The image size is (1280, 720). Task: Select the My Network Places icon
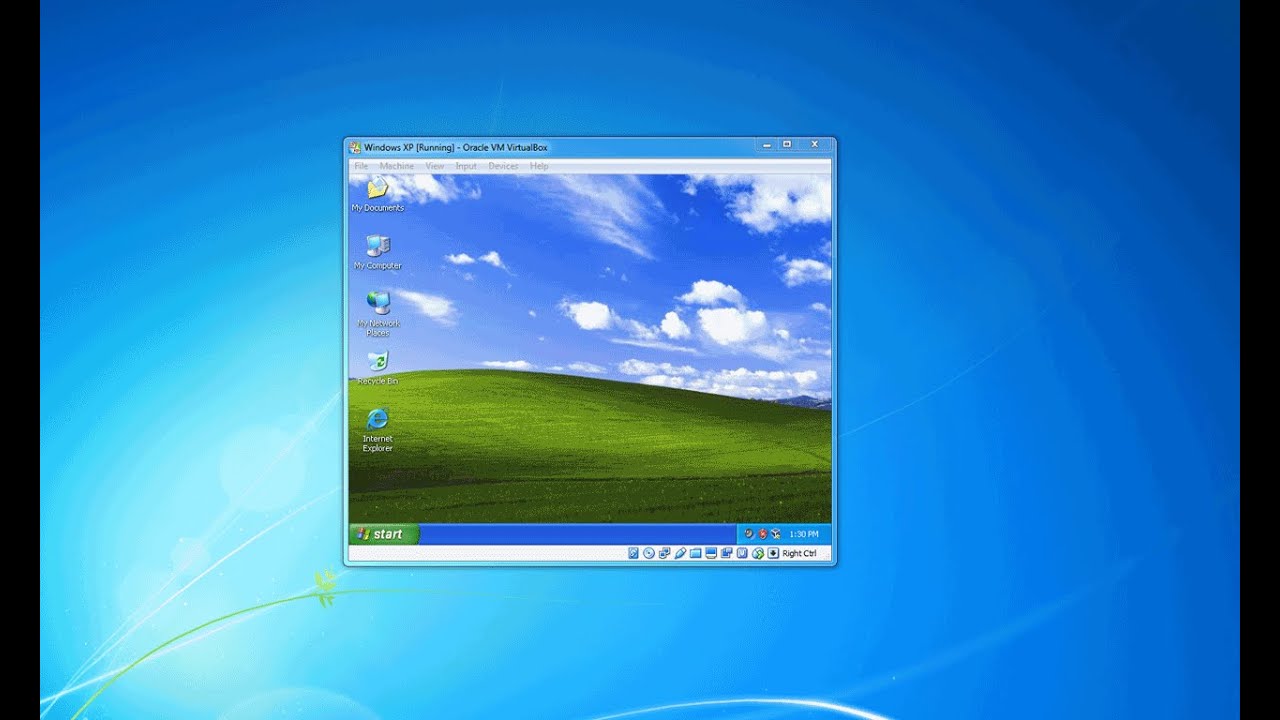click(x=378, y=314)
